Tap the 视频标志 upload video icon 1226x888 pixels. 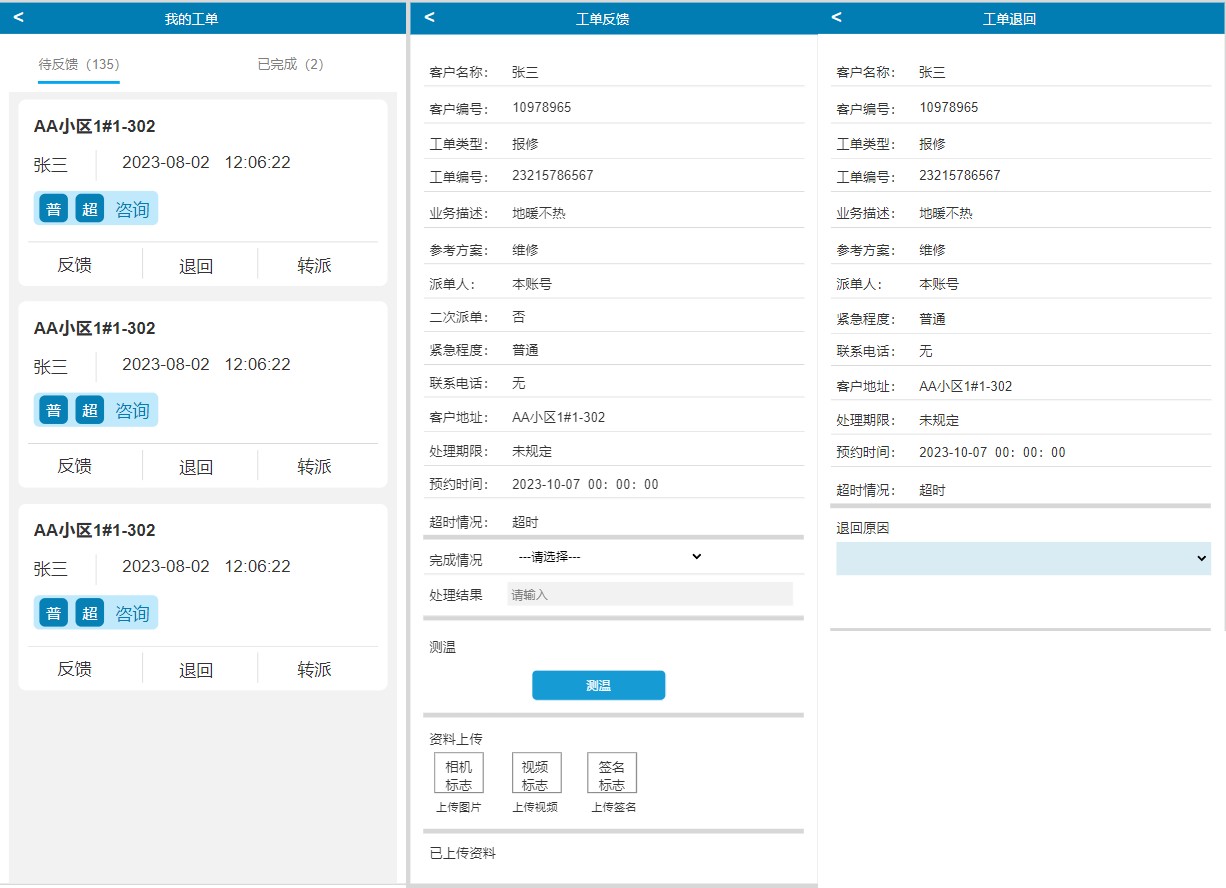(x=536, y=773)
